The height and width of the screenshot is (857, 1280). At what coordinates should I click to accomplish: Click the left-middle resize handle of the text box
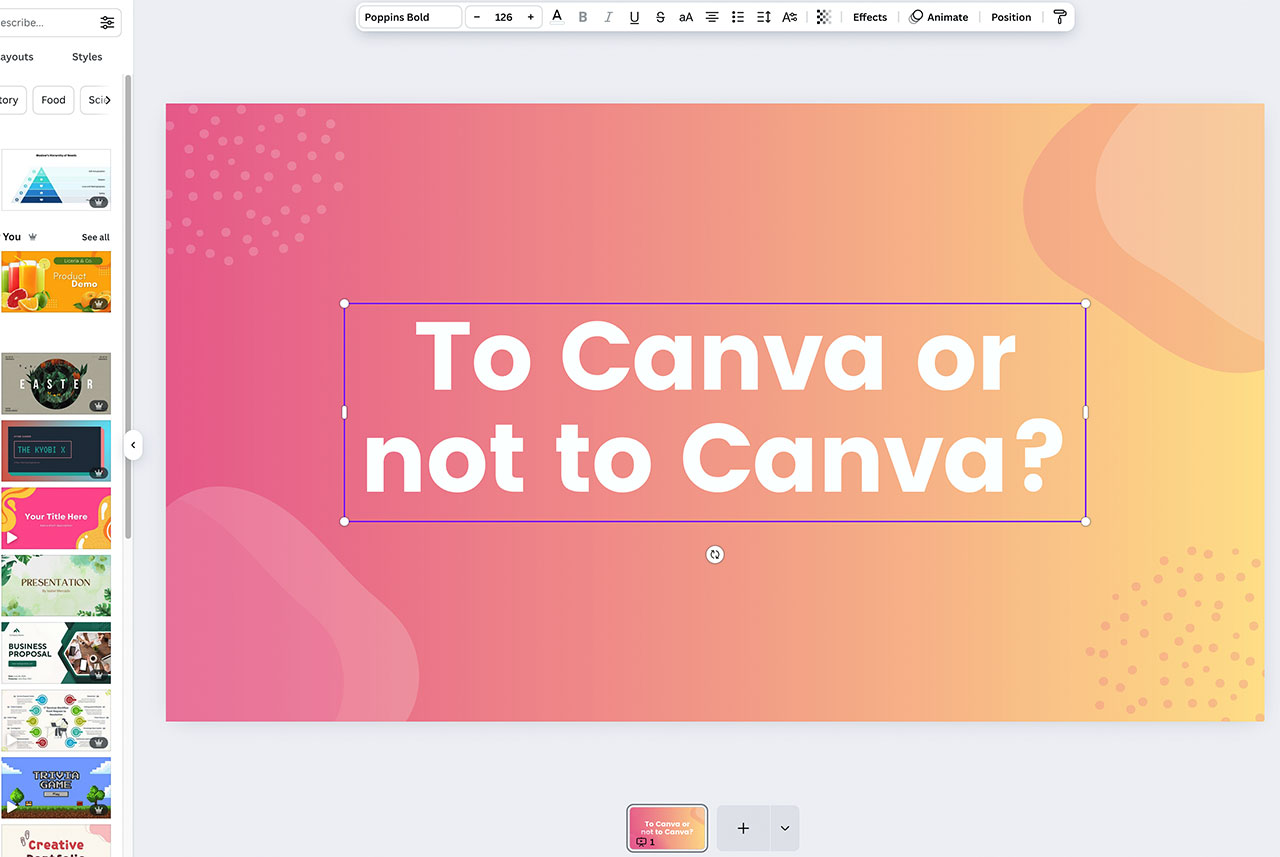coord(345,412)
